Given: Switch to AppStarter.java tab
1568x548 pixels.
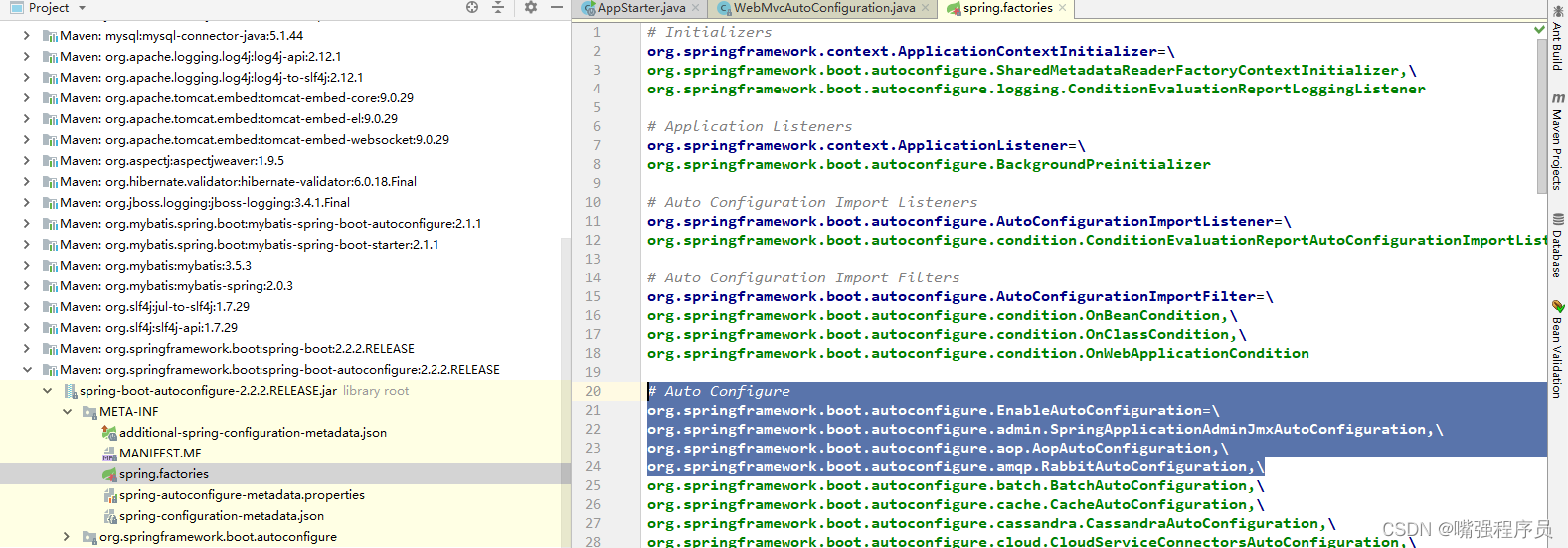Looking at the screenshot, I should coord(641,8).
